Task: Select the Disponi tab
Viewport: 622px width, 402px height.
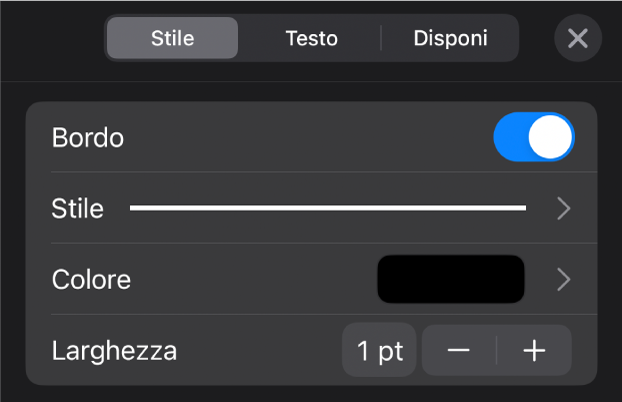Action: pos(450,39)
